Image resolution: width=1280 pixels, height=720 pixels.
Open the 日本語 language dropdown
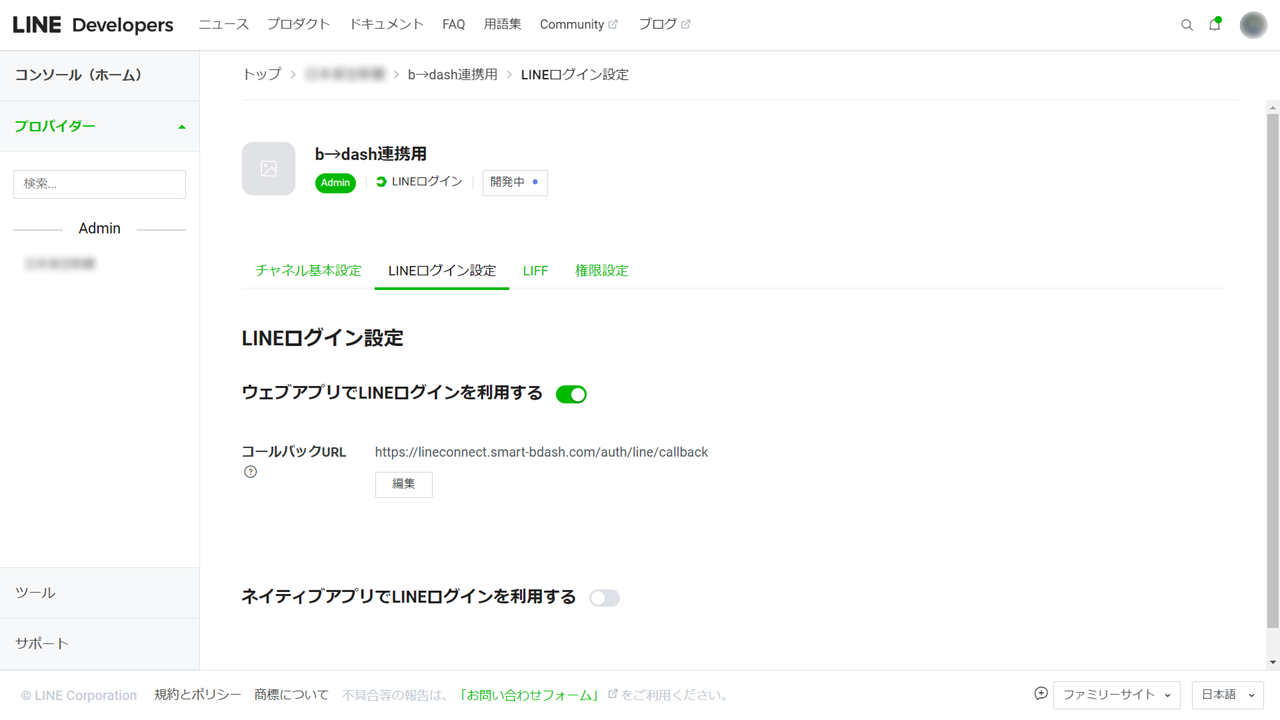1228,695
